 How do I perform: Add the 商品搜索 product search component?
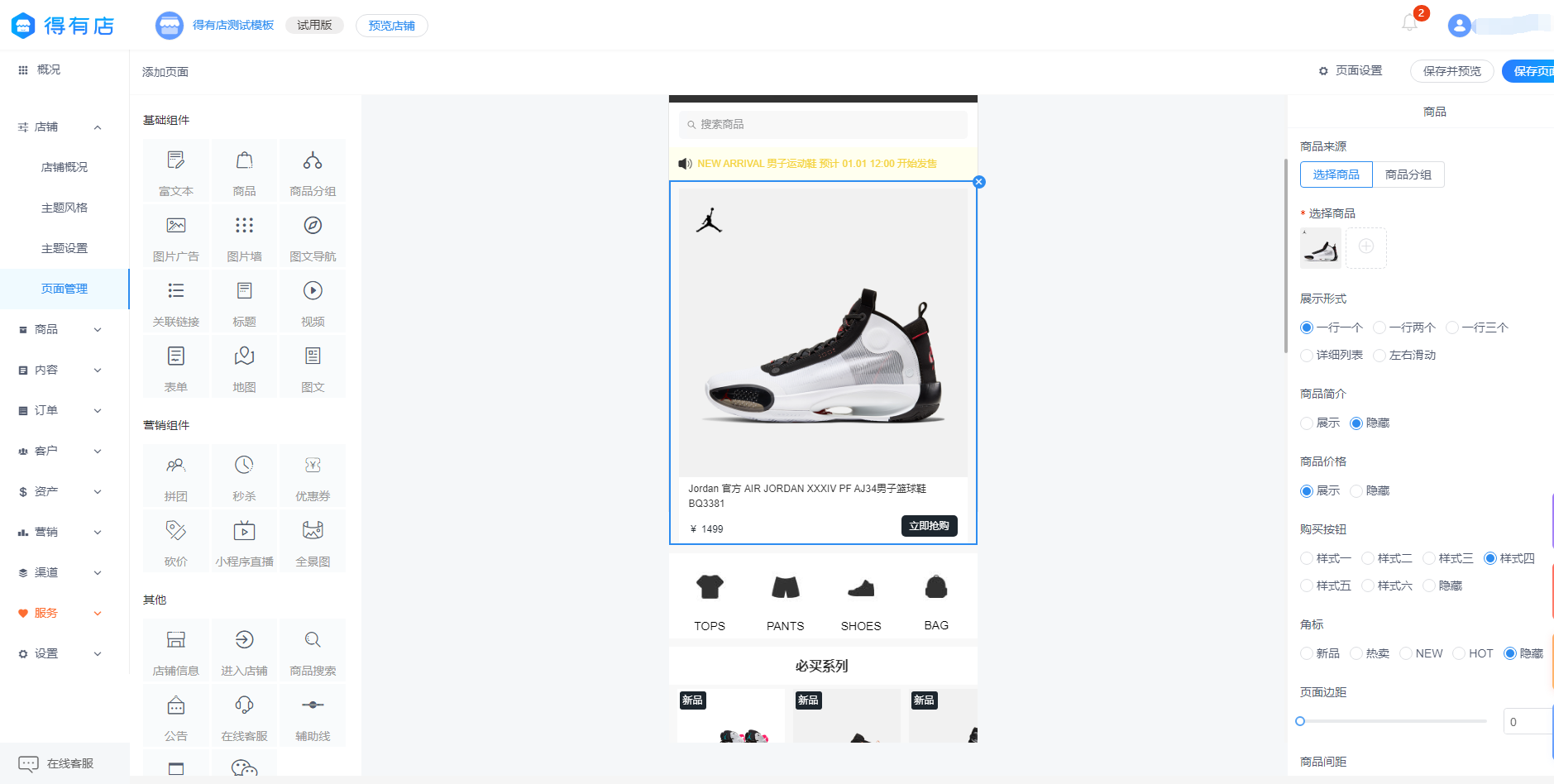click(313, 651)
